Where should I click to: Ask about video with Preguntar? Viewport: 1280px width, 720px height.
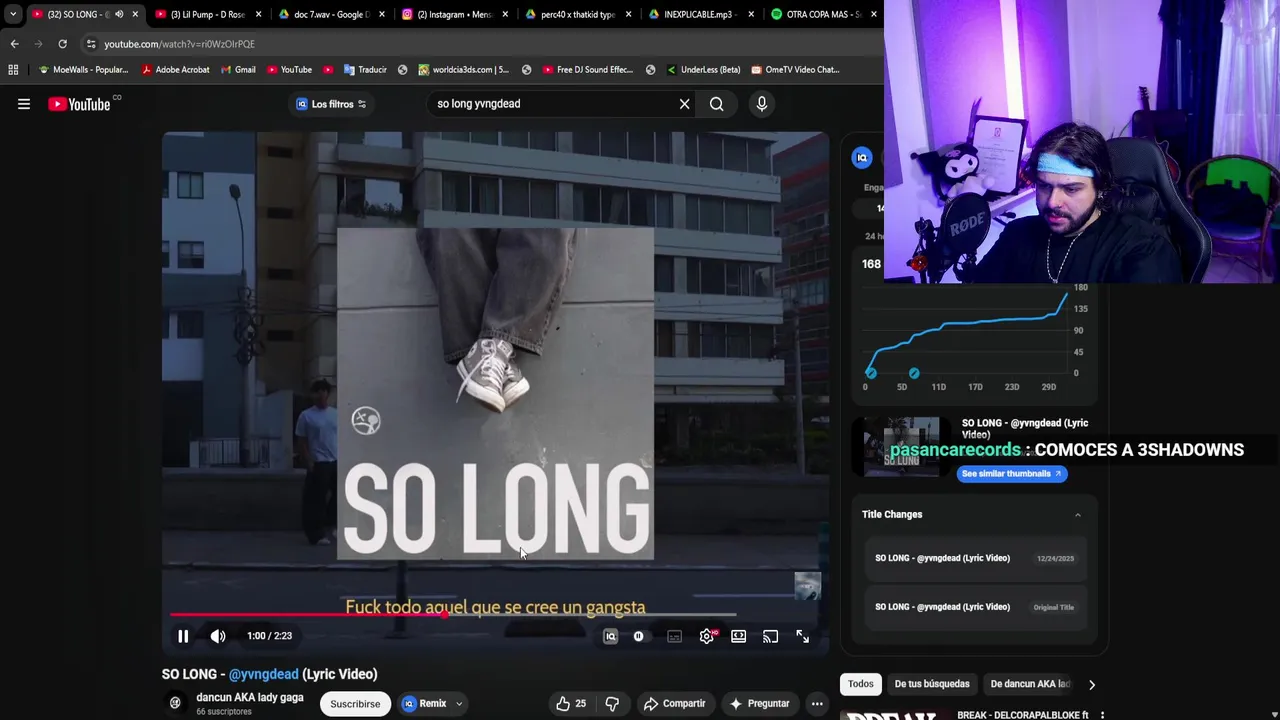click(x=759, y=704)
